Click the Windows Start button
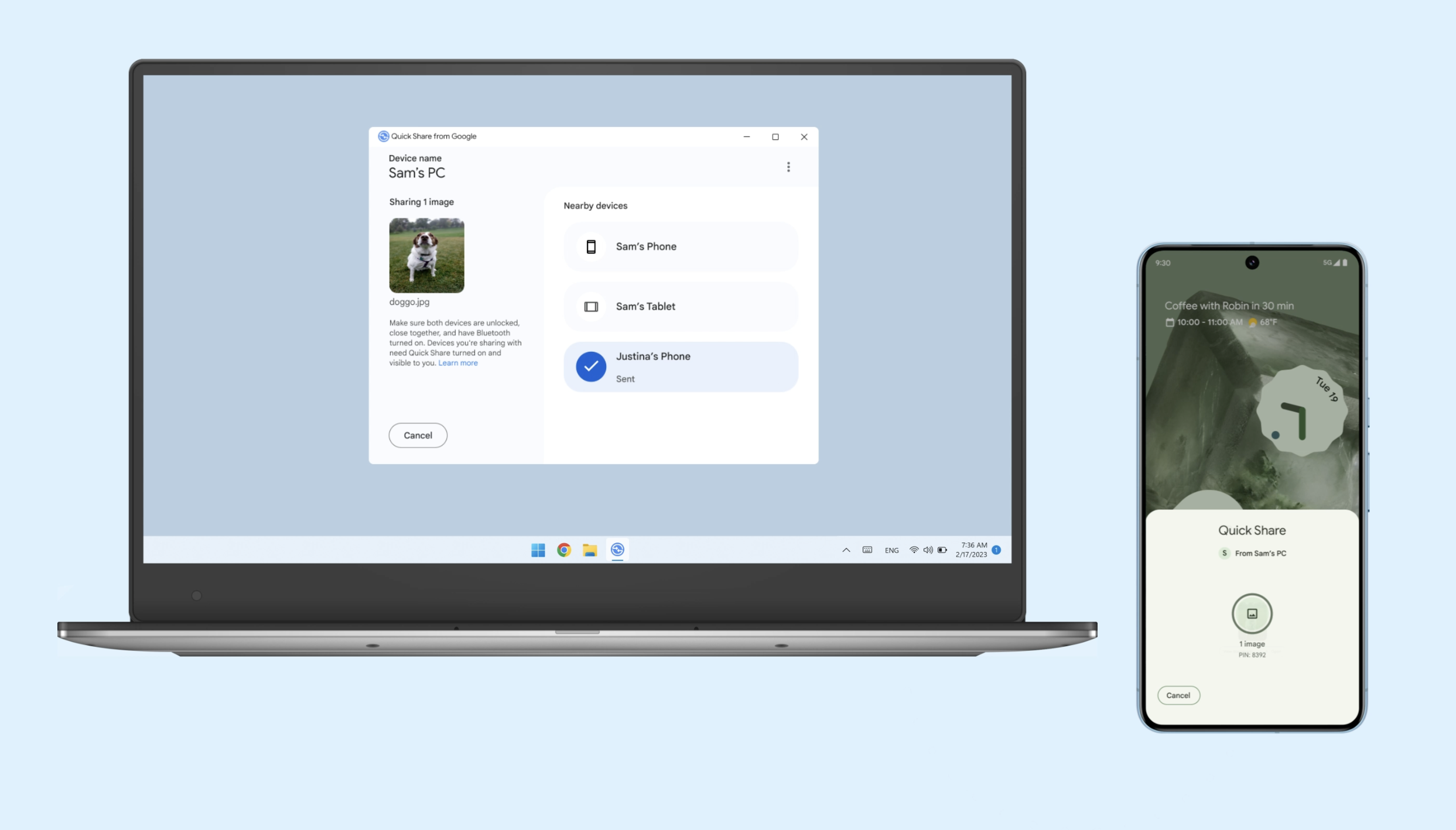The image size is (1456, 830). pyautogui.click(x=537, y=549)
